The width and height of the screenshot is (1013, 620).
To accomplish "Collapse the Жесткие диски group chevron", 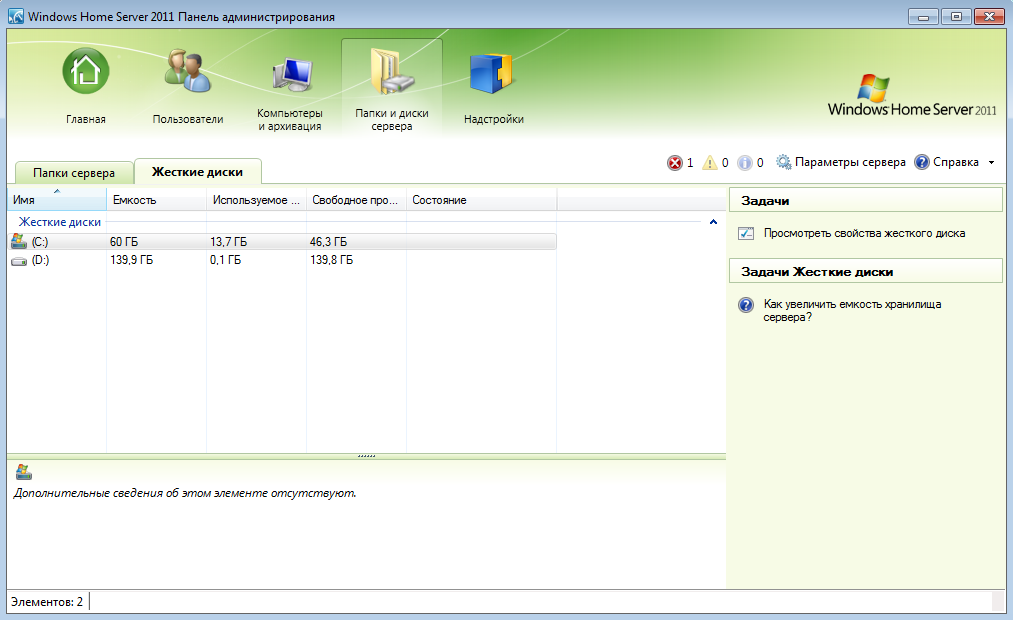I will point(713,222).
